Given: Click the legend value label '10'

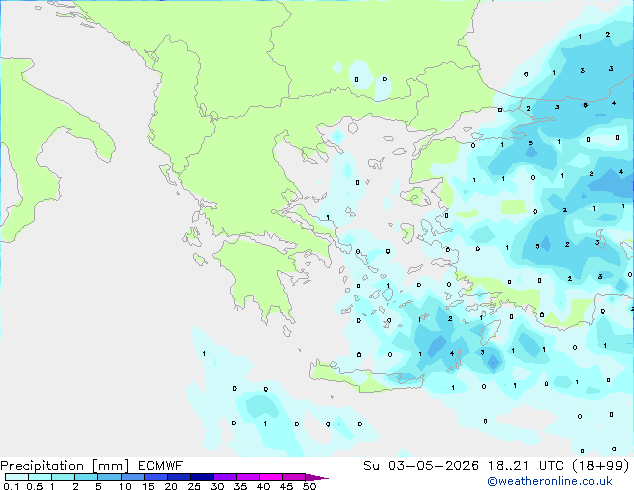Looking at the screenshot, I should pyautogui.click(x=125, y=486).
